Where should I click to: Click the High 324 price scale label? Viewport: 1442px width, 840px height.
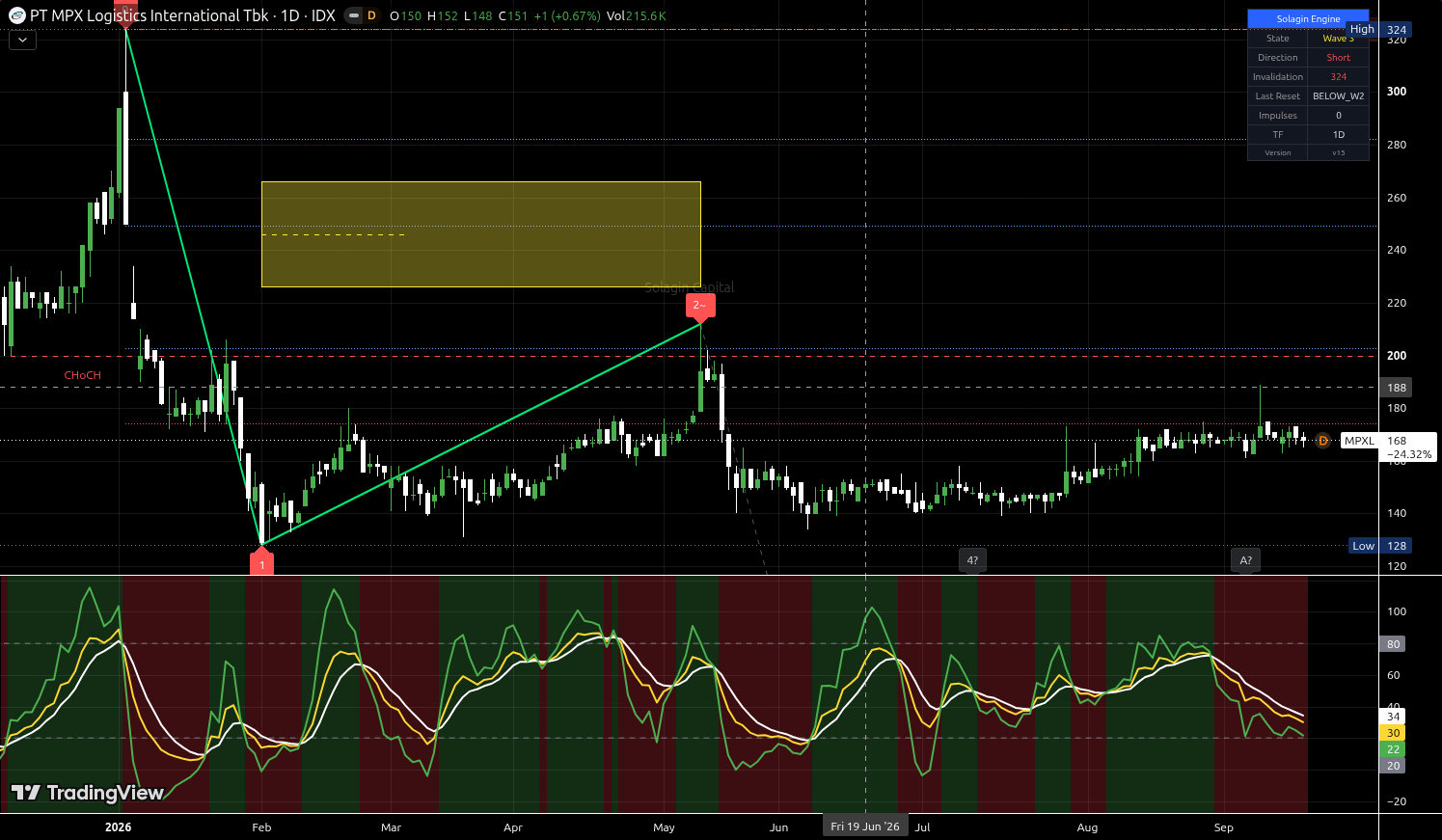pyautogui.click(x=1379, y=30)
